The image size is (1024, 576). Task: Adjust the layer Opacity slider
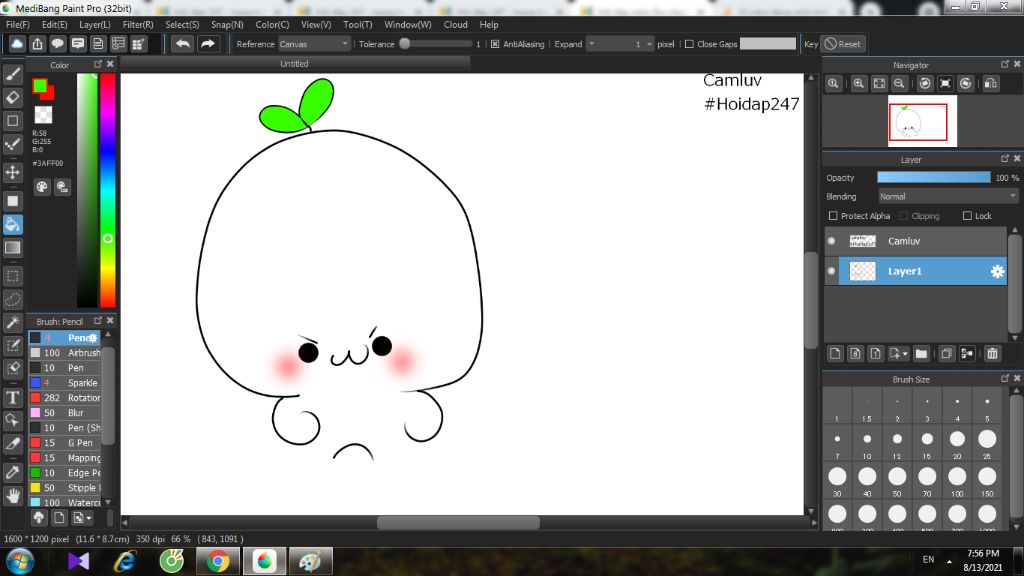(934, 178)
